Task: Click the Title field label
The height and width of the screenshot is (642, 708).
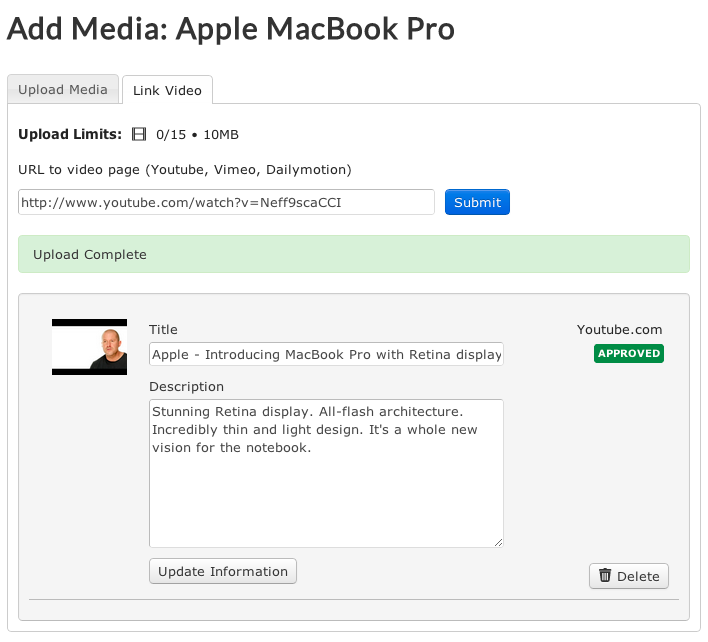Action: 163,330
